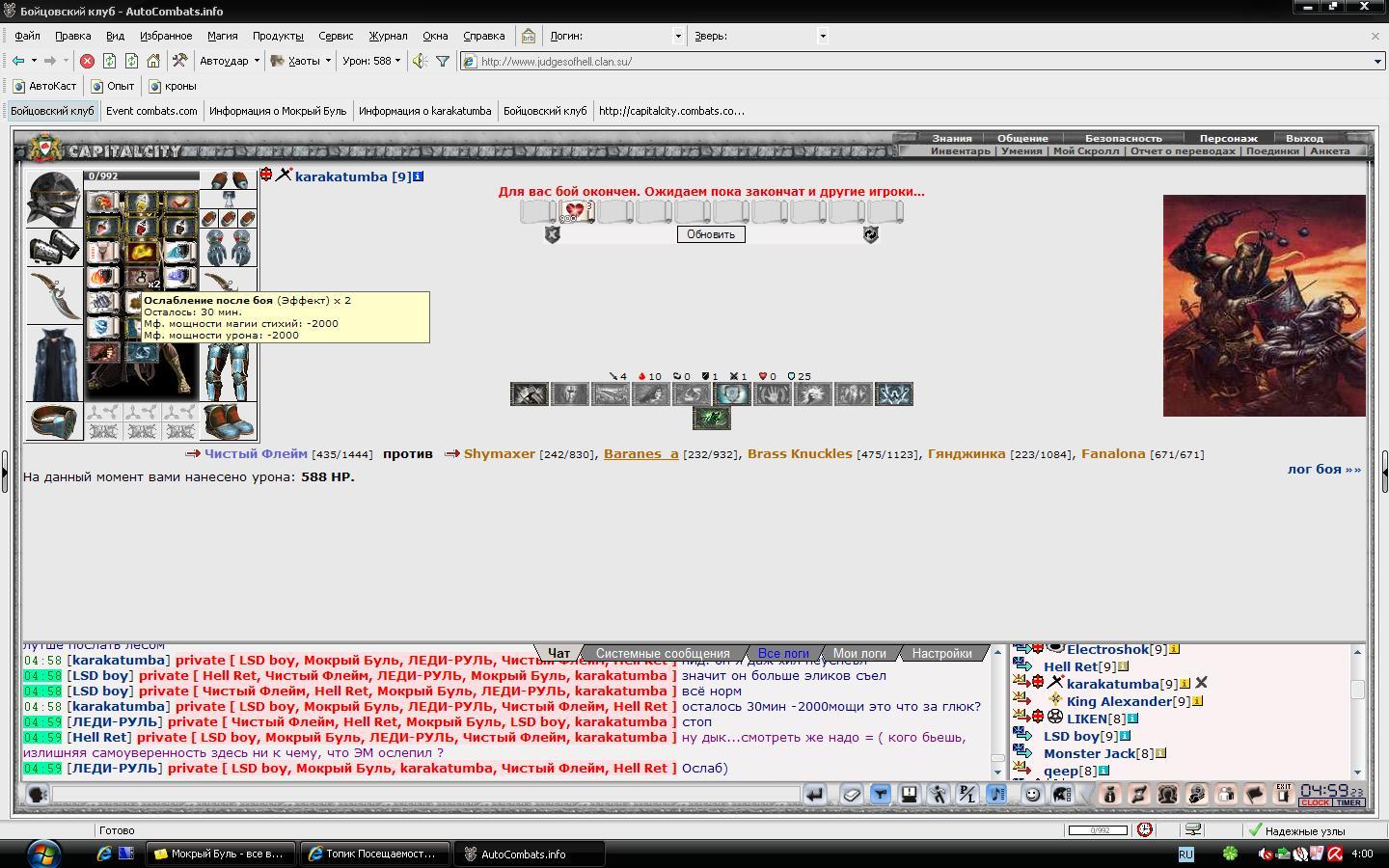The height and width of the screenshot is (868, 1389).
Task: Click the red boots equipment slot
Action: click(229, 421)
